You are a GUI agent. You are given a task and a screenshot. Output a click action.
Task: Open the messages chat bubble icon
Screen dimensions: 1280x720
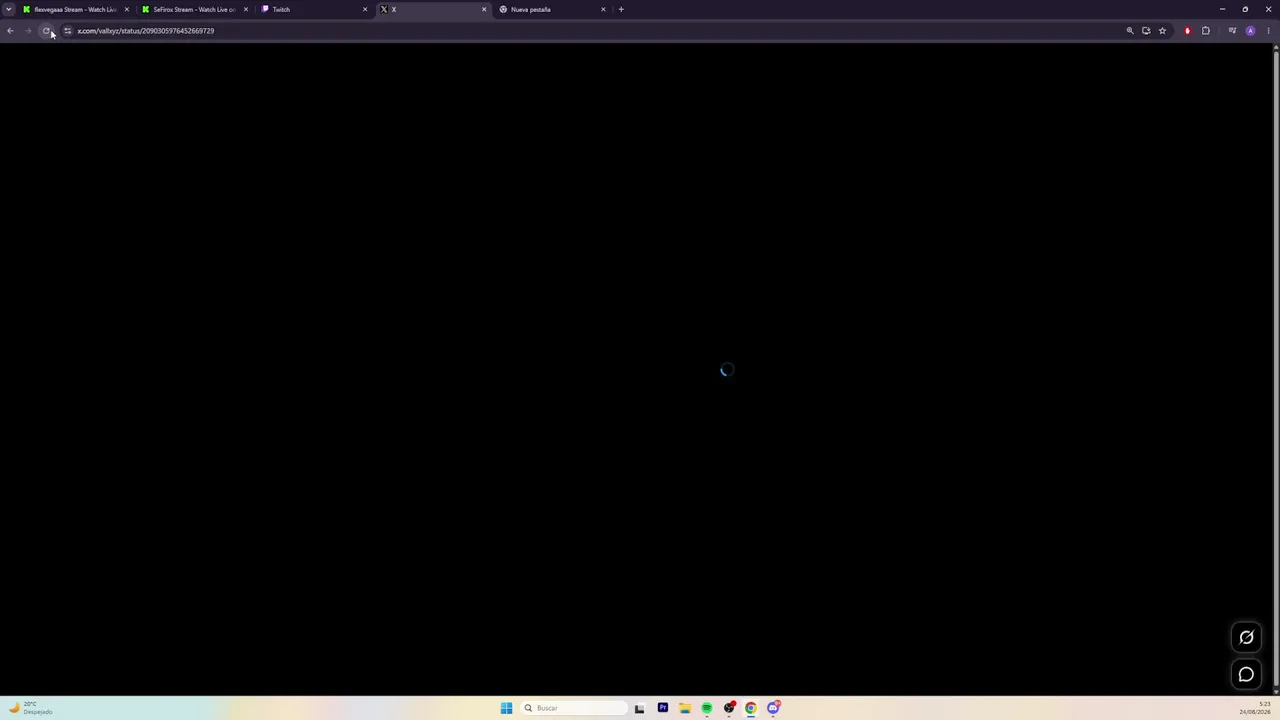[x=1246, y=675]
